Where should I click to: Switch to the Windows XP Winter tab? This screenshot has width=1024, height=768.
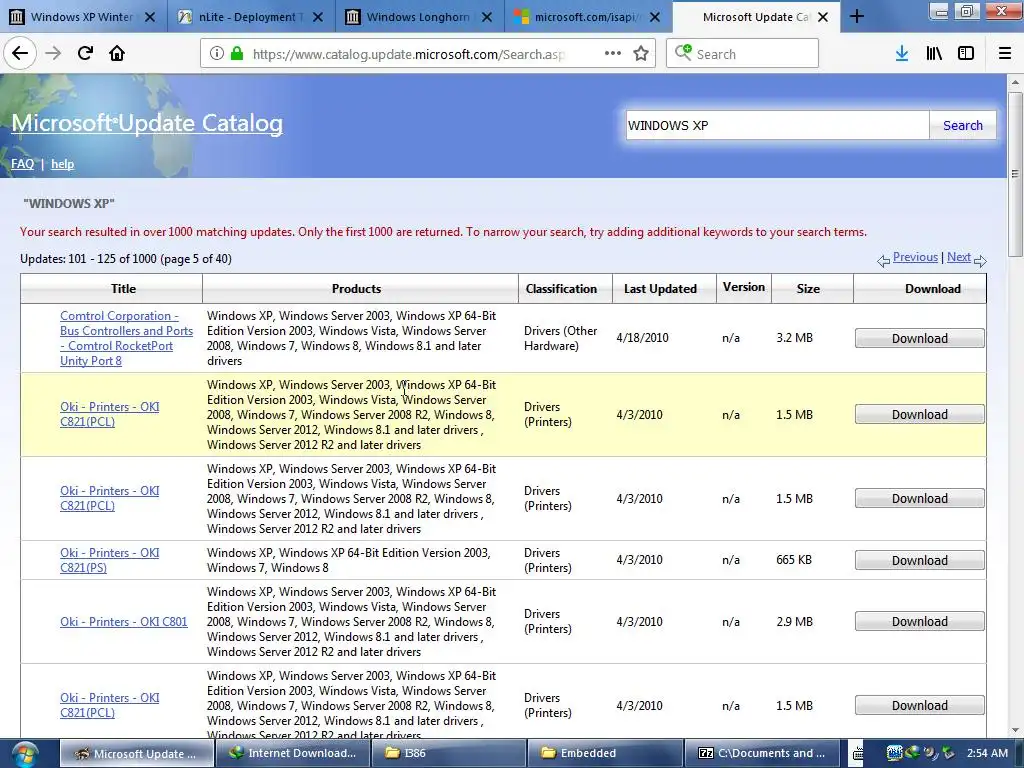coord(81,17)
